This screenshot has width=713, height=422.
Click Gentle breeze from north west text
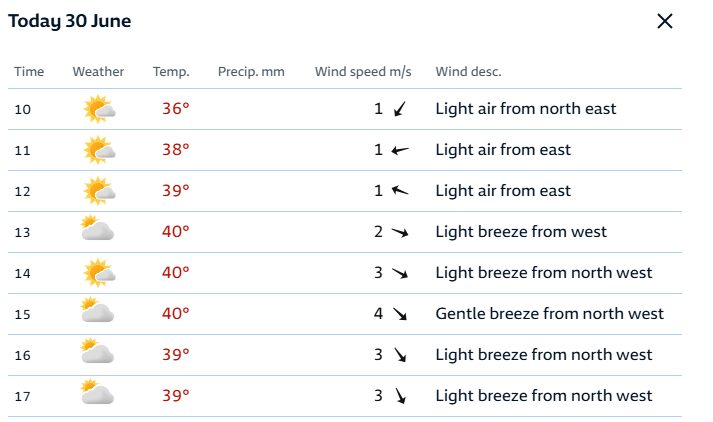coord(549,314)
